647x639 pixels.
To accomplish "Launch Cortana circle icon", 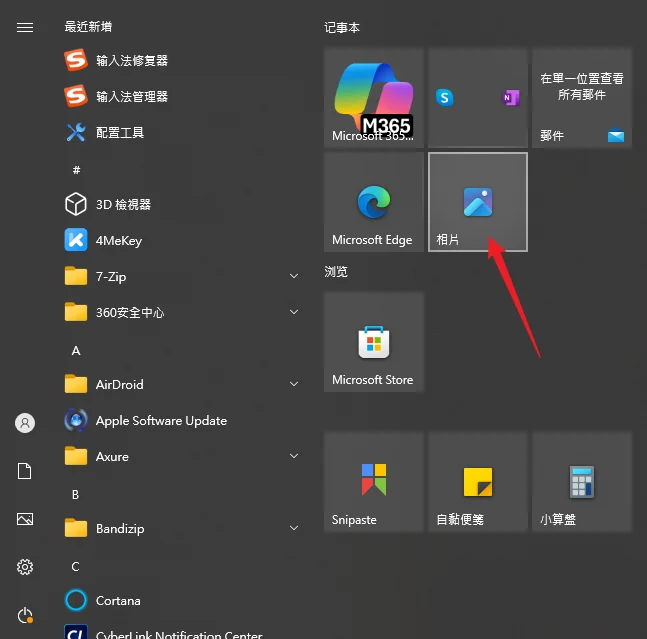I will pyautogui.click(x=76, y=600).
